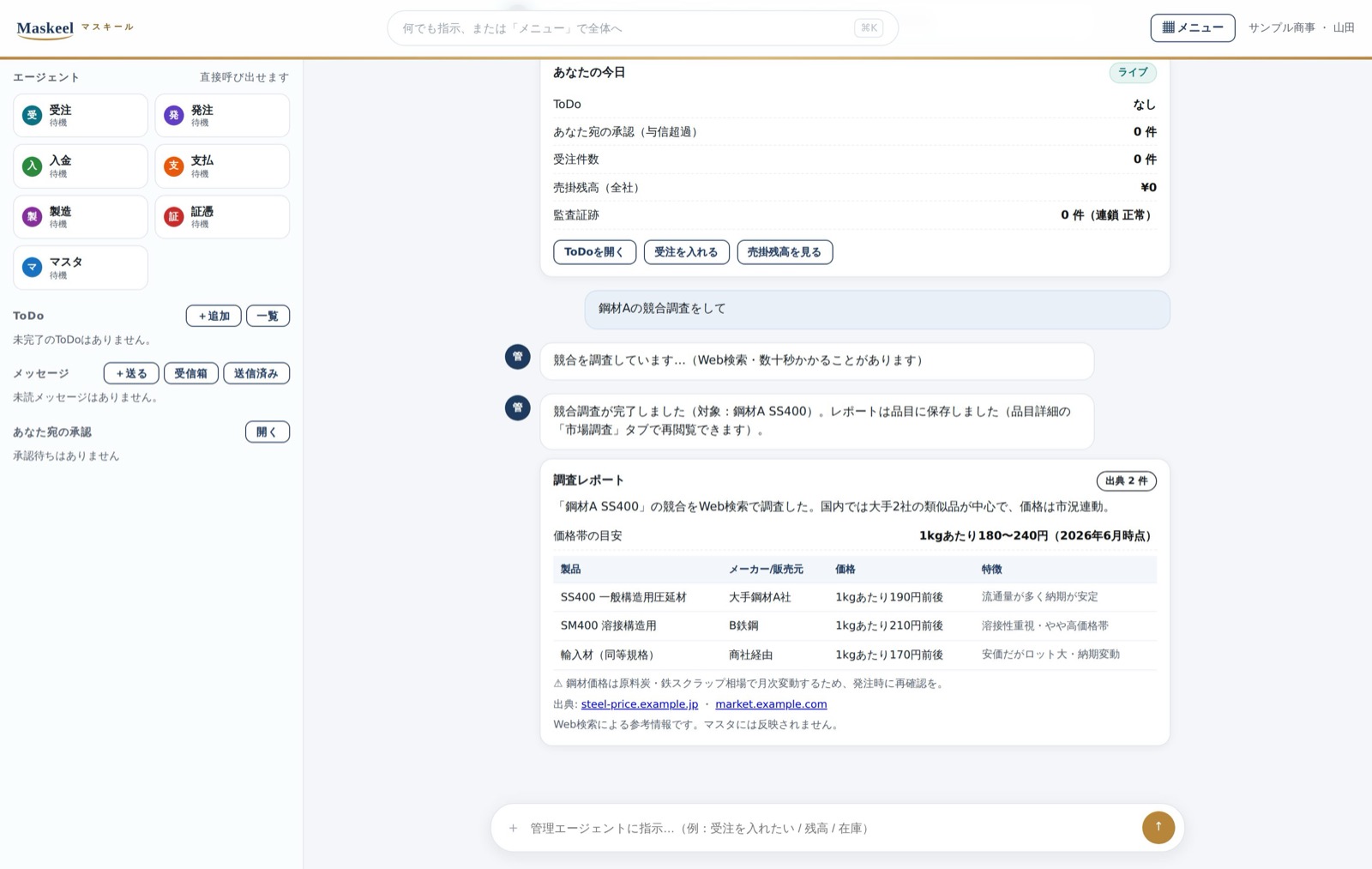The image size is (1372, 869).
Task: Click the 流通量が多く納期が安定 feature cell
Action: click(1039, 597)
